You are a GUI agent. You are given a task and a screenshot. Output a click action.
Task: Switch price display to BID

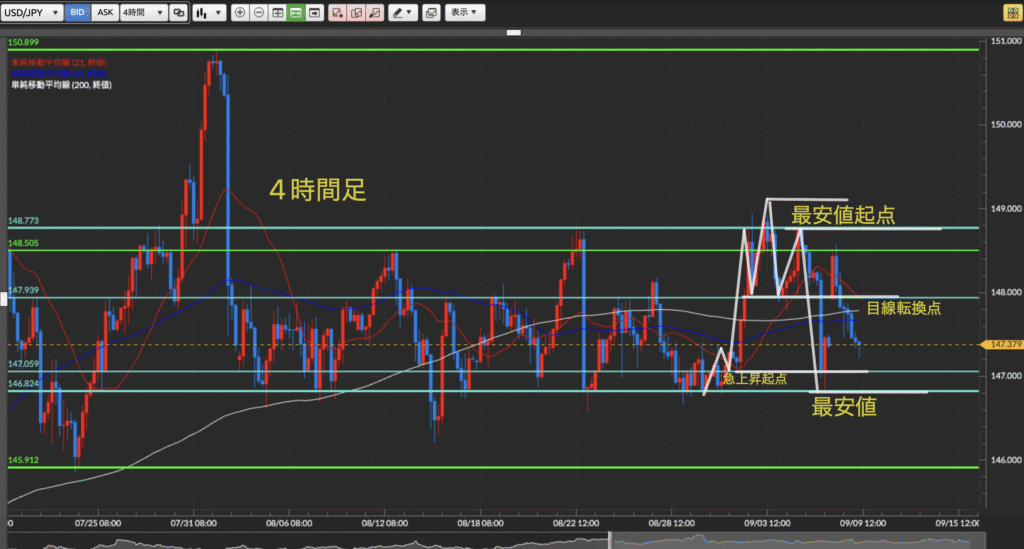(77, 12)
